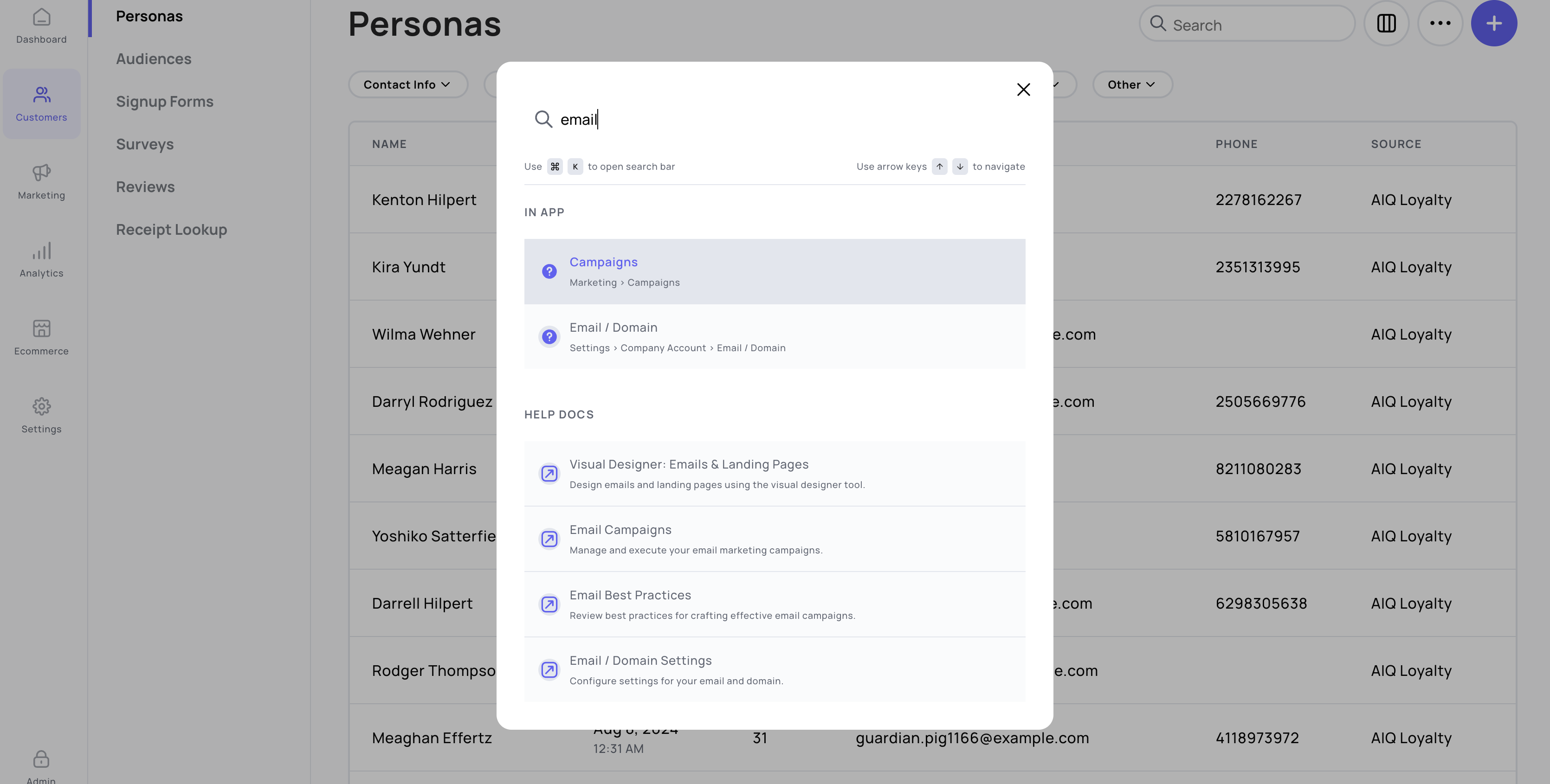Viewport: 1550px width, 784px height.
Task: Expand the Contact Info filter dropdown
Action: tap(408, 85)
